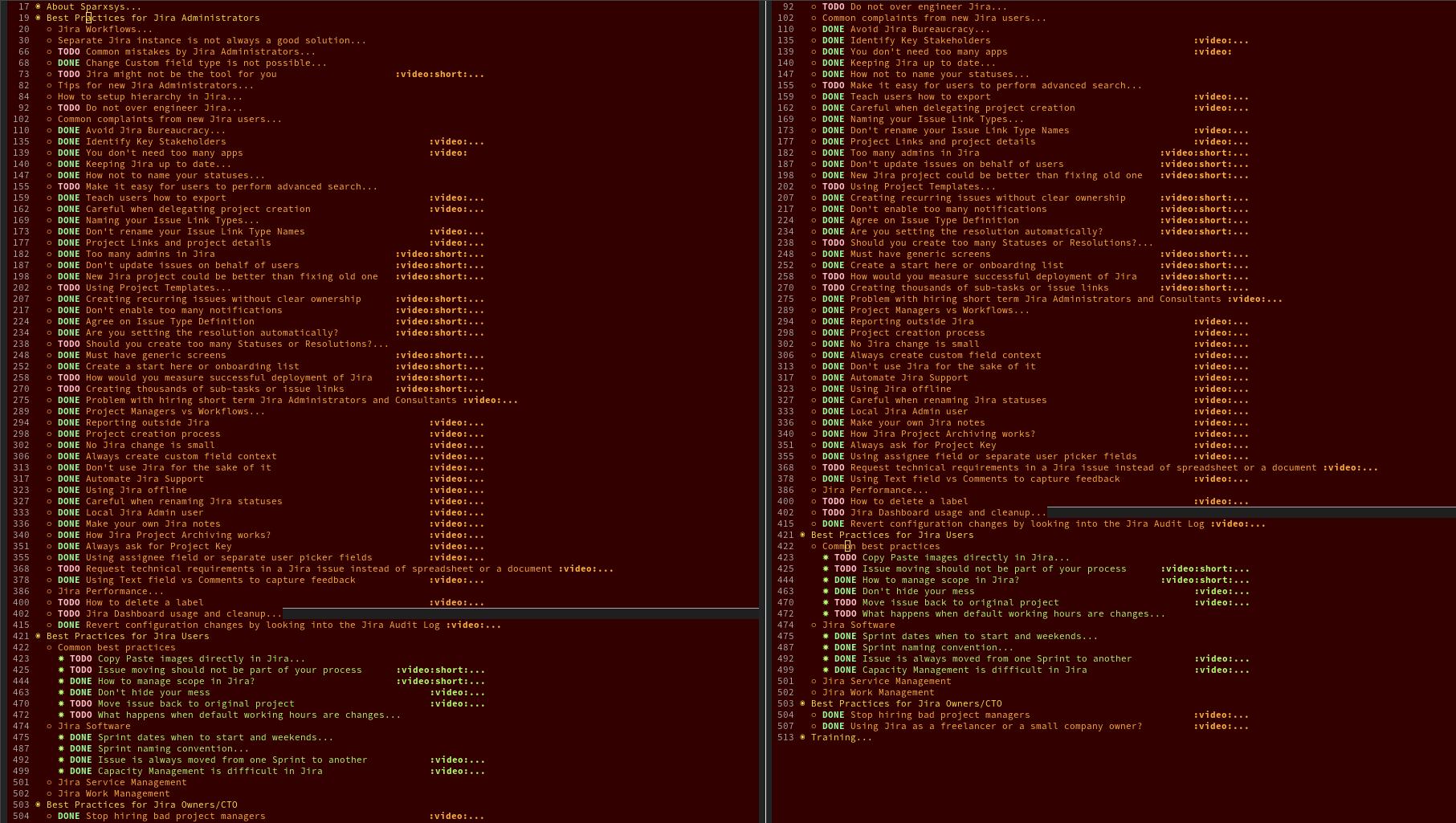Click Avoid Jira Bureaucracy entry in right pane

tap(923, 29)
